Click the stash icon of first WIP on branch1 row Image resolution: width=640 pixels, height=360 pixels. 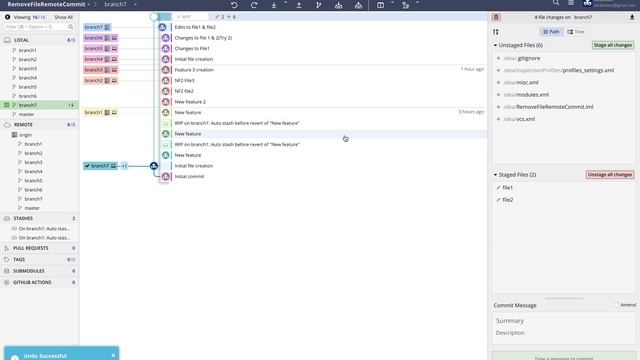(166, 123)
